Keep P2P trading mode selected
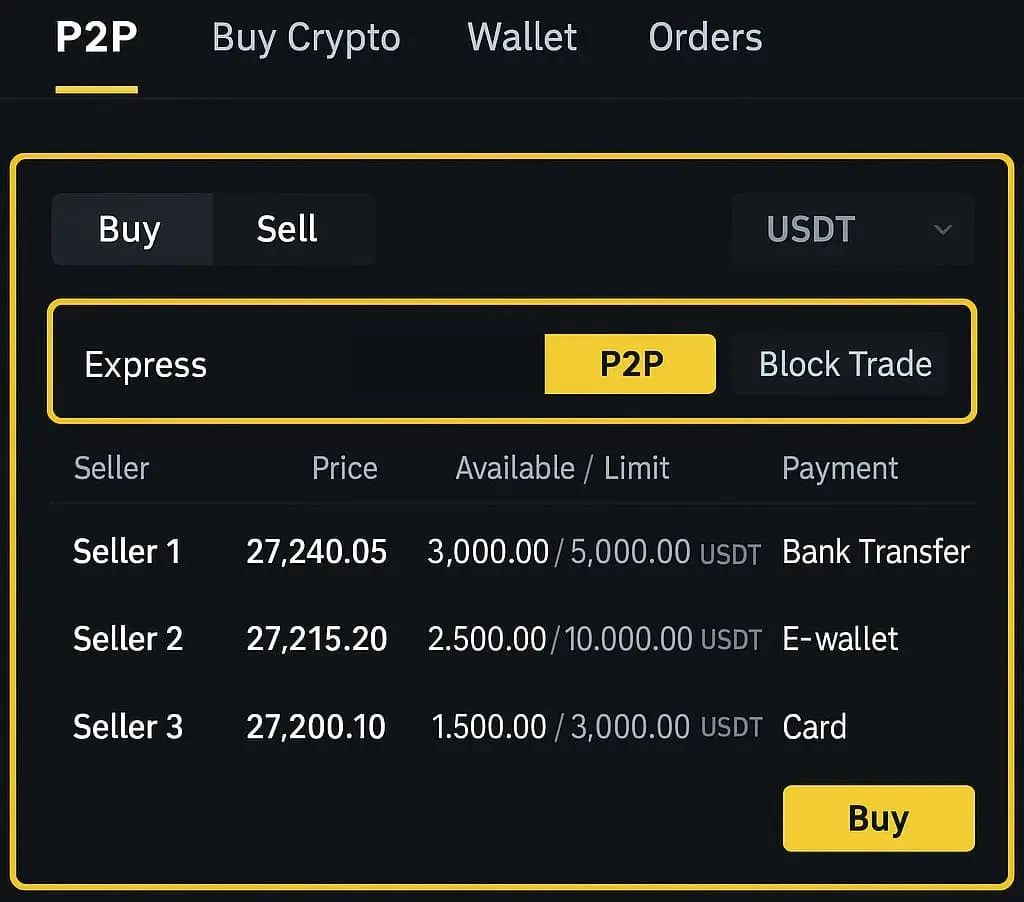This screenshot has height=902, width=1024. [629, 363]
